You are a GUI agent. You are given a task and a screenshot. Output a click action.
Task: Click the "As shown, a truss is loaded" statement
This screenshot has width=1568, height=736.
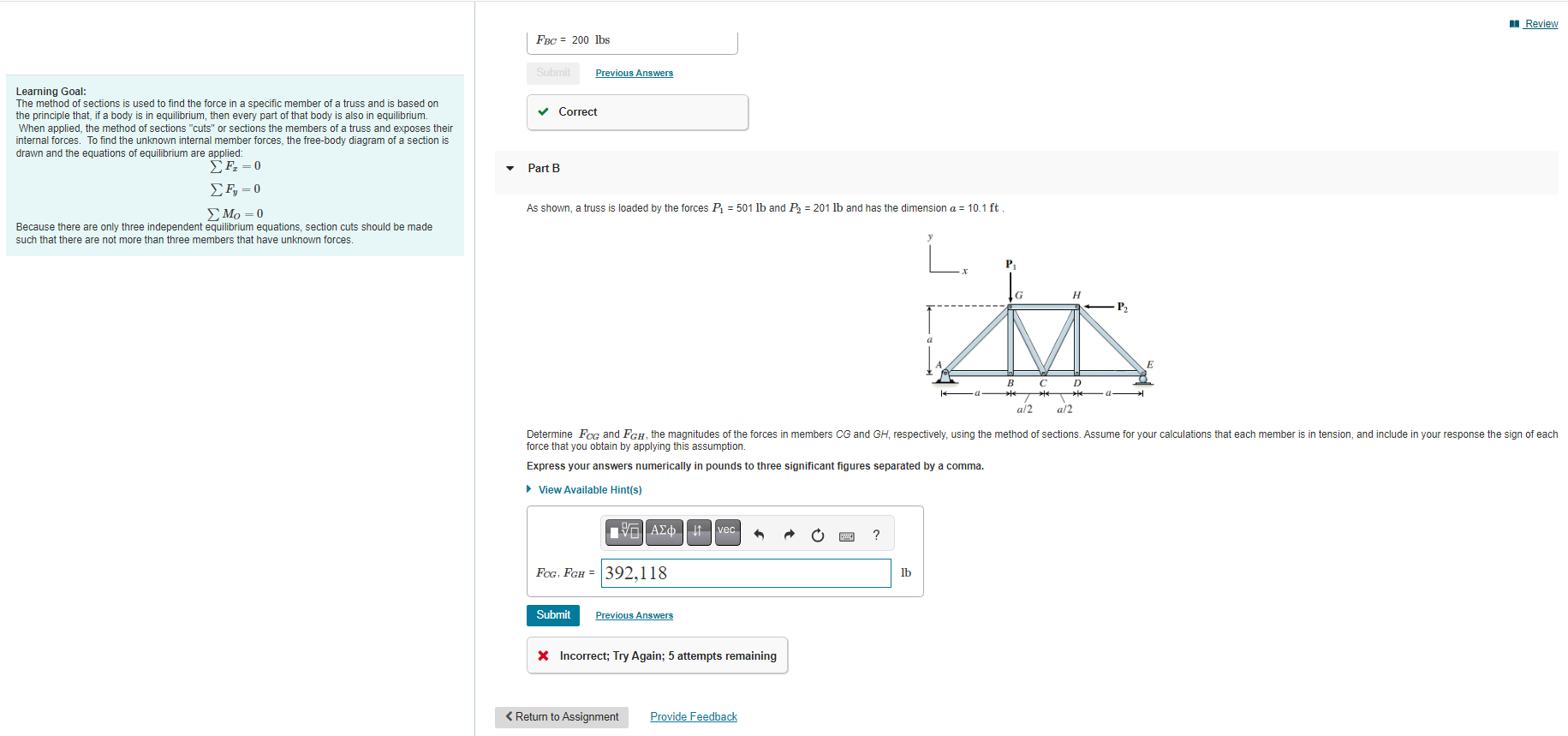pyautogui.click(x=766, y=208)
